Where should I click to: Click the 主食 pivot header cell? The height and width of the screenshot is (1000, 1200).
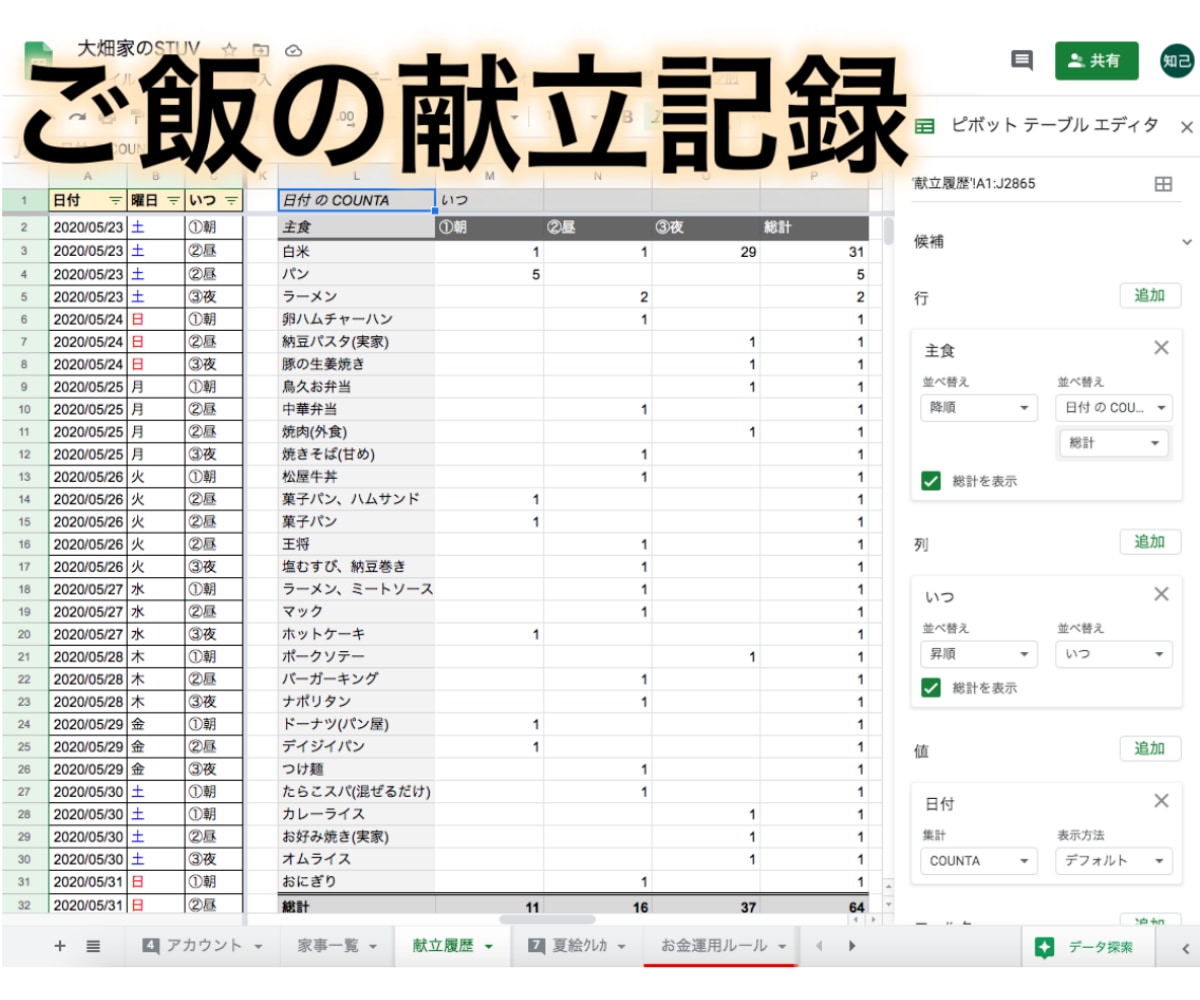coord(356,228)
